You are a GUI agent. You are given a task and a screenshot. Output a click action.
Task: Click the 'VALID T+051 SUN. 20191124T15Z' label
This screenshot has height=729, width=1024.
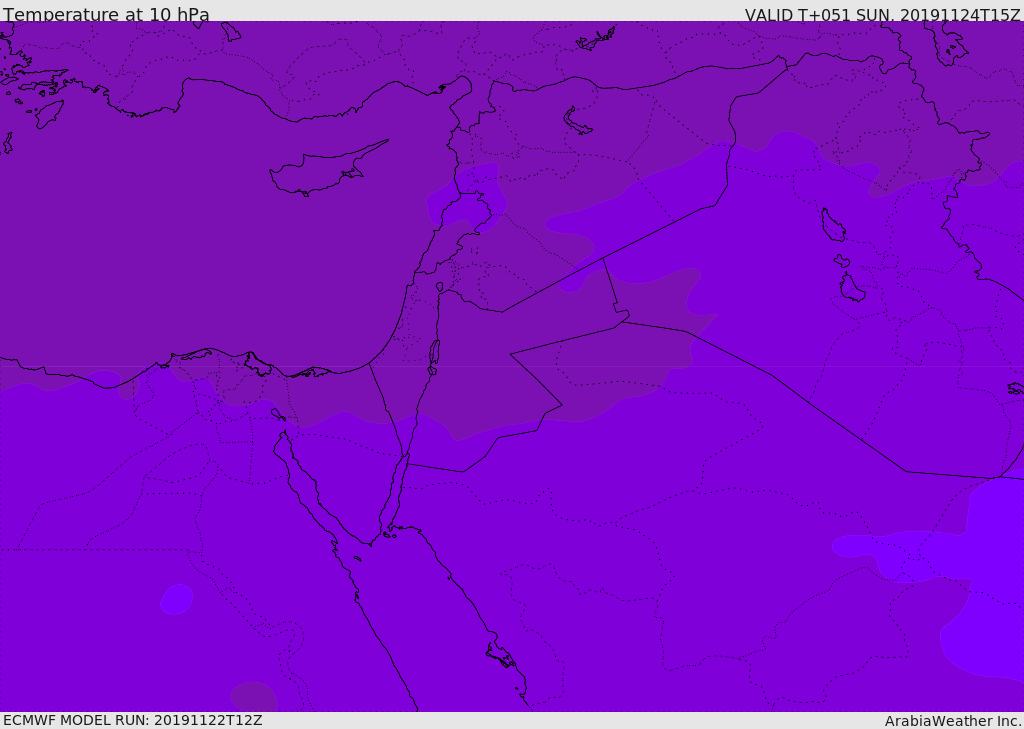tap(882, 15)
